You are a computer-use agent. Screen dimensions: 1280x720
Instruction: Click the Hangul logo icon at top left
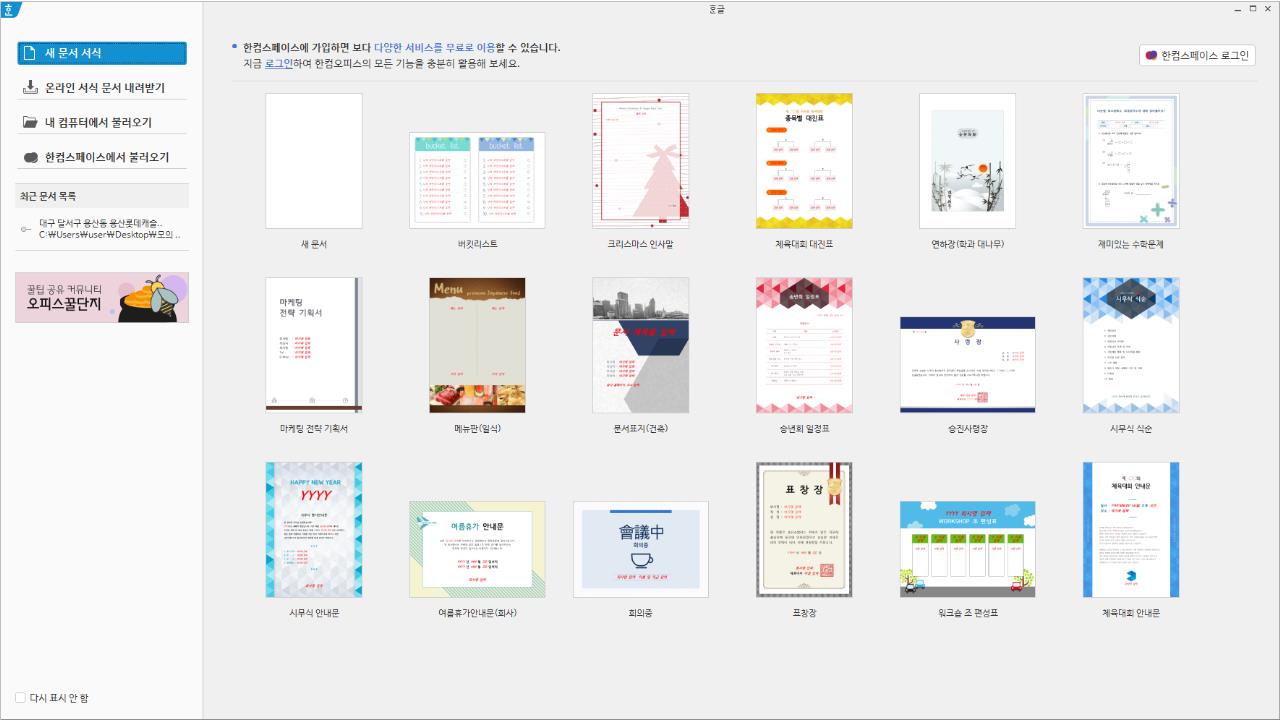tap(10, 10)
